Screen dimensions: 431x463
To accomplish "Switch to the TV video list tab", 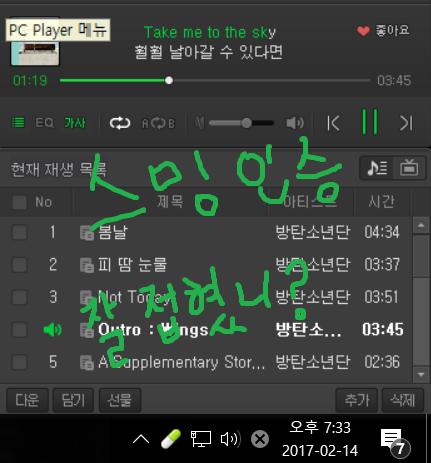I will [409, 168].
